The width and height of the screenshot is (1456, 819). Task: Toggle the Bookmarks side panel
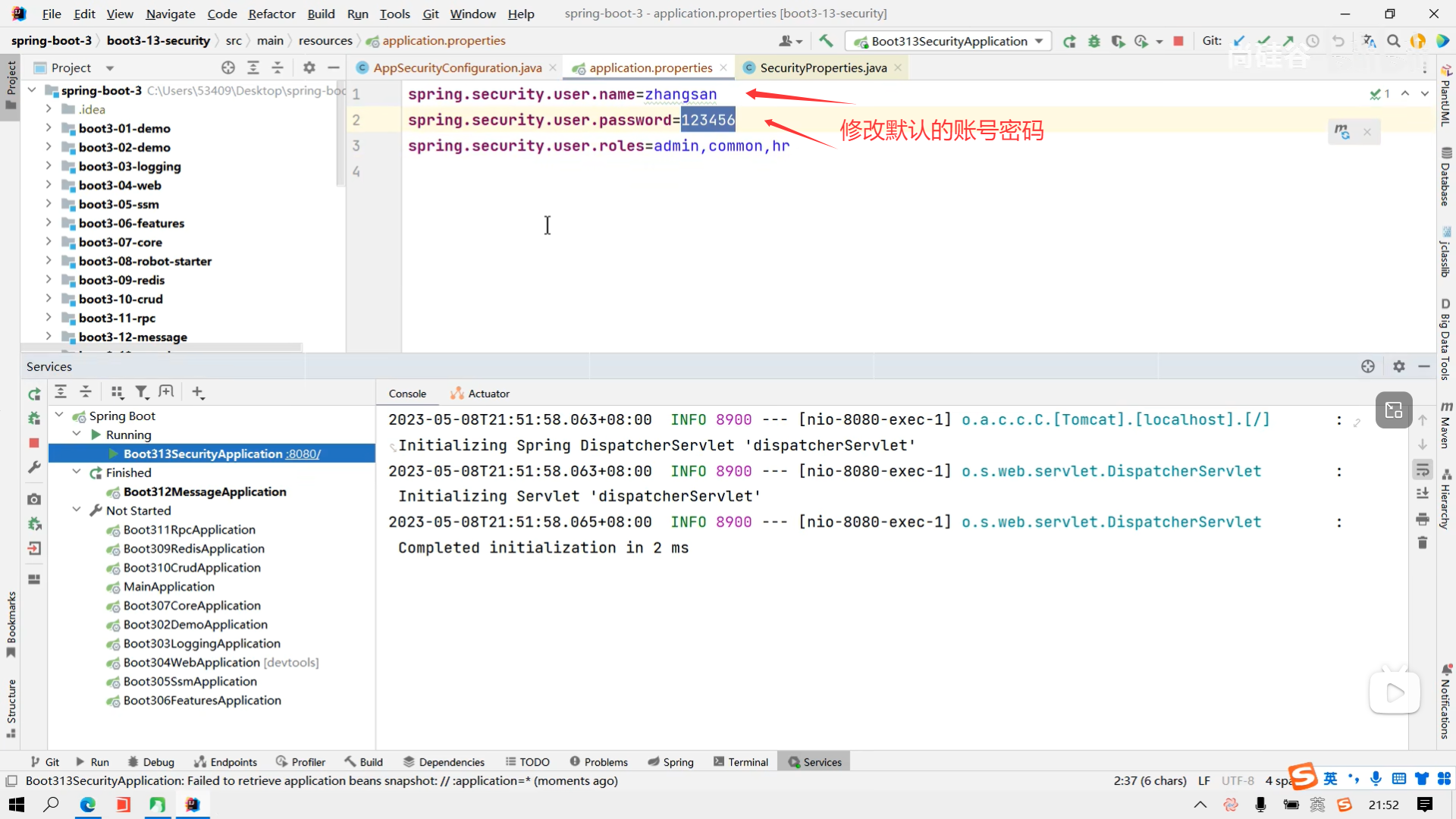click(11, 623)
